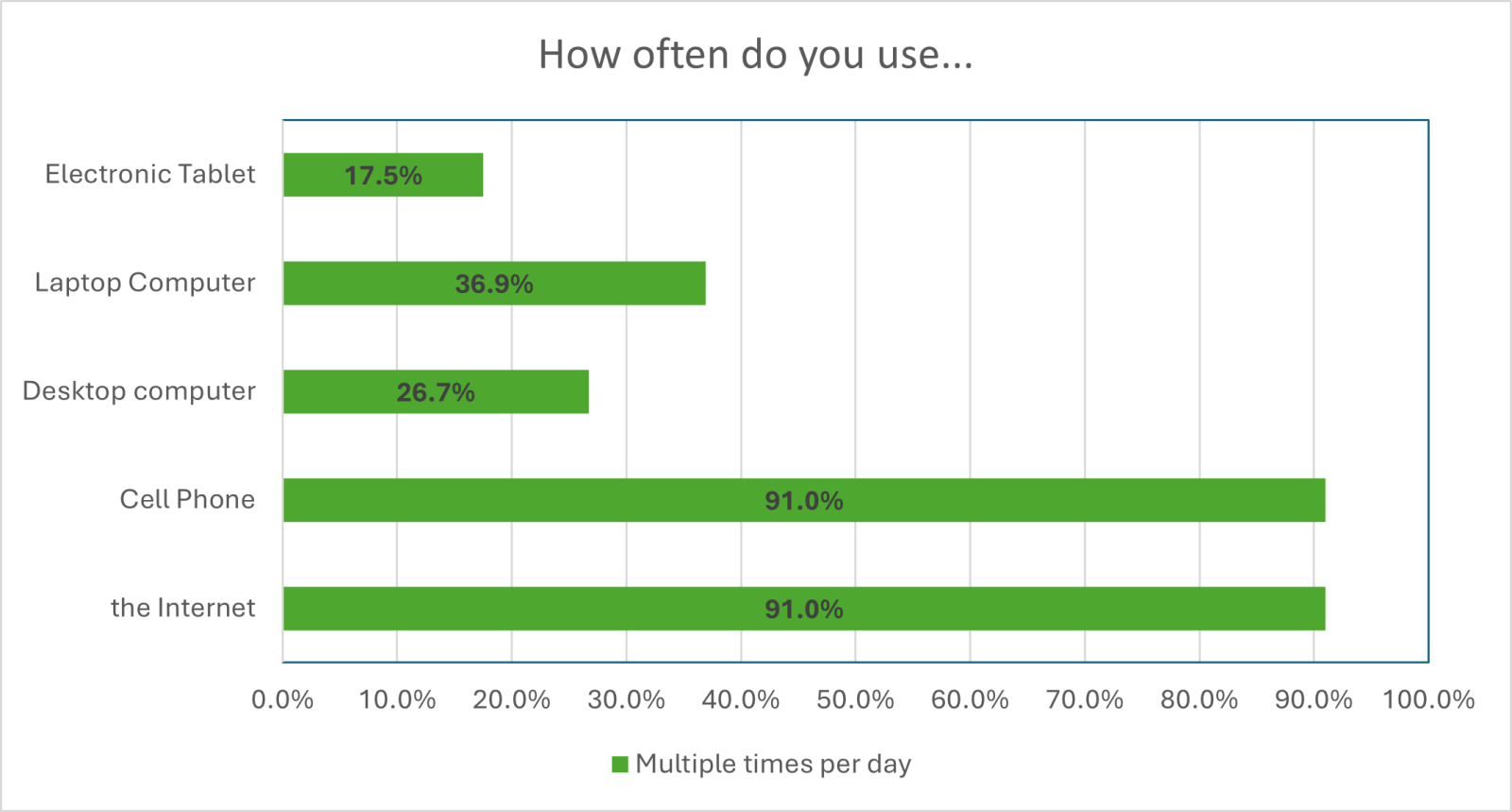
Task: Click the chart title "How often do you use..."
Action: (755, 55)
